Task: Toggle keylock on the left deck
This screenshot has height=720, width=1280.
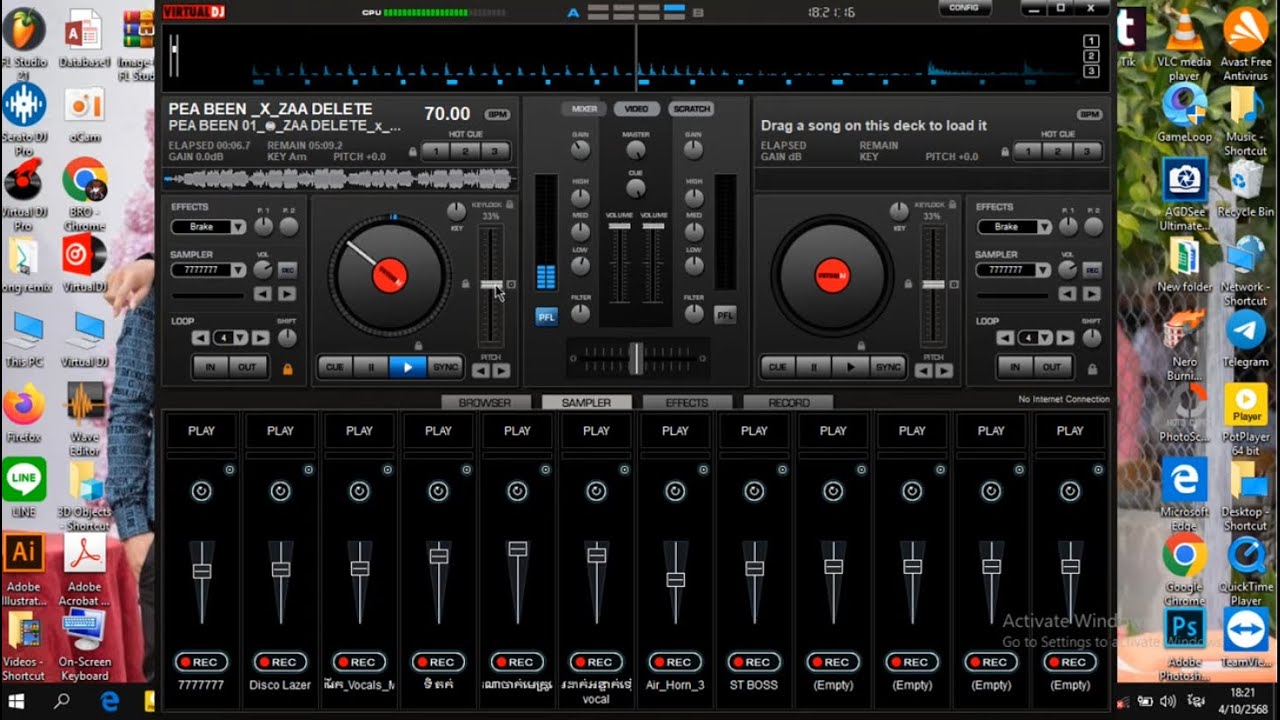Action: pyautogui.click(x=509, y=204)
